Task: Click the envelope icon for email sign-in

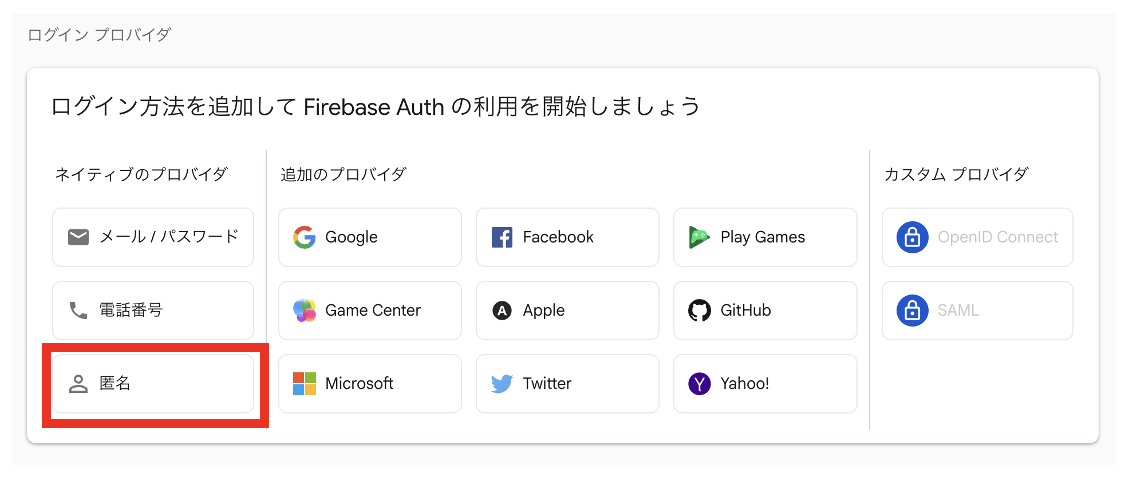Action: tap(78, 237)
